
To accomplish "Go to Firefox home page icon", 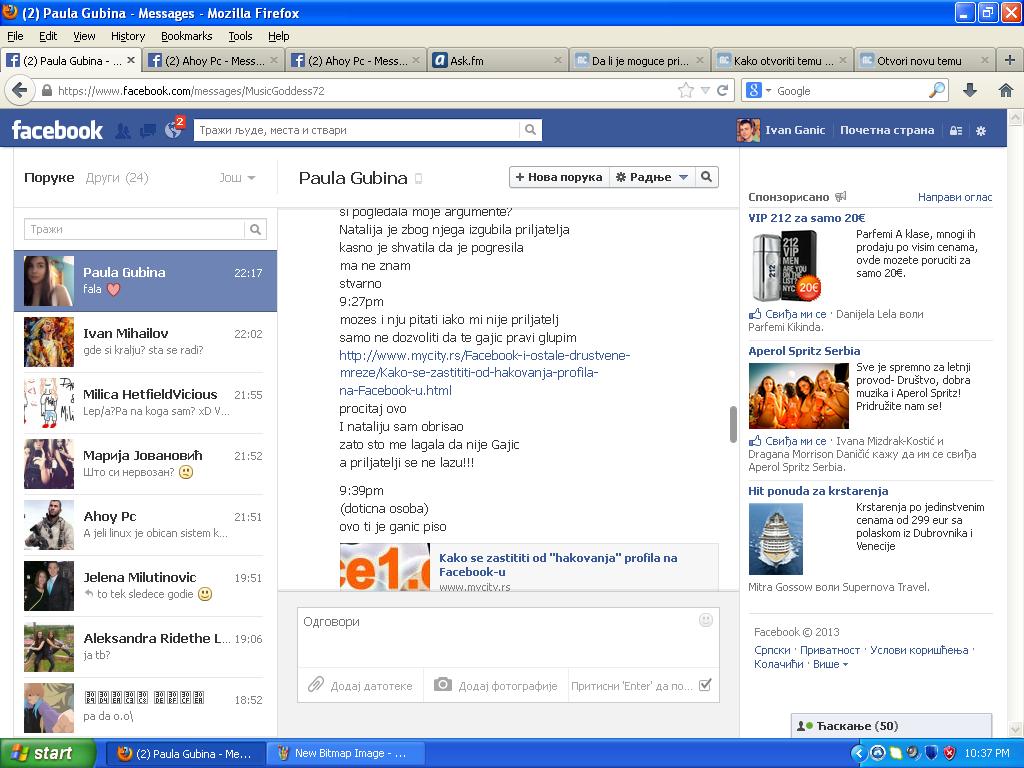I will click(1006, 90).
